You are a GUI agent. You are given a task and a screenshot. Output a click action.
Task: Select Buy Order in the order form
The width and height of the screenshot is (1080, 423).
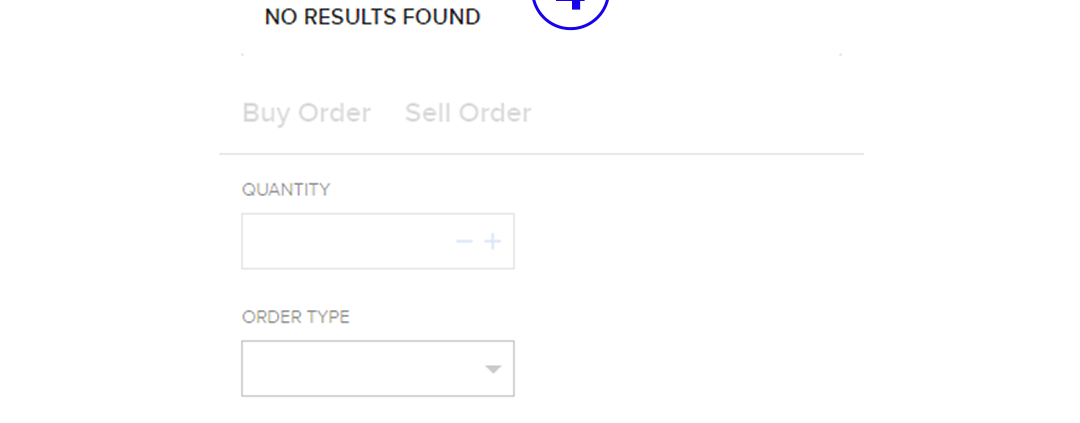(x=306, y=113)
